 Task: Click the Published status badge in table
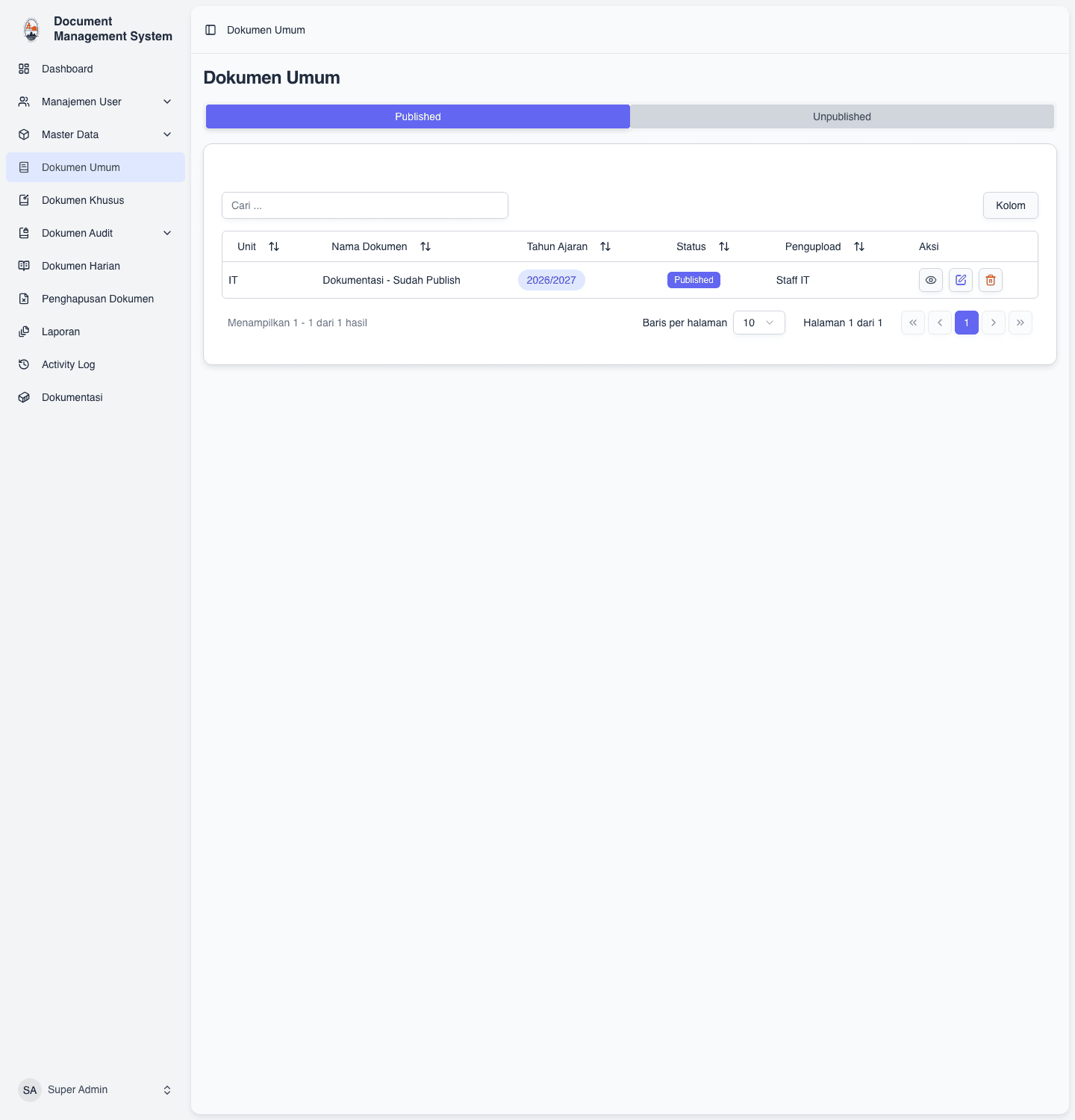pyautogui.click(x=694, y=280)
